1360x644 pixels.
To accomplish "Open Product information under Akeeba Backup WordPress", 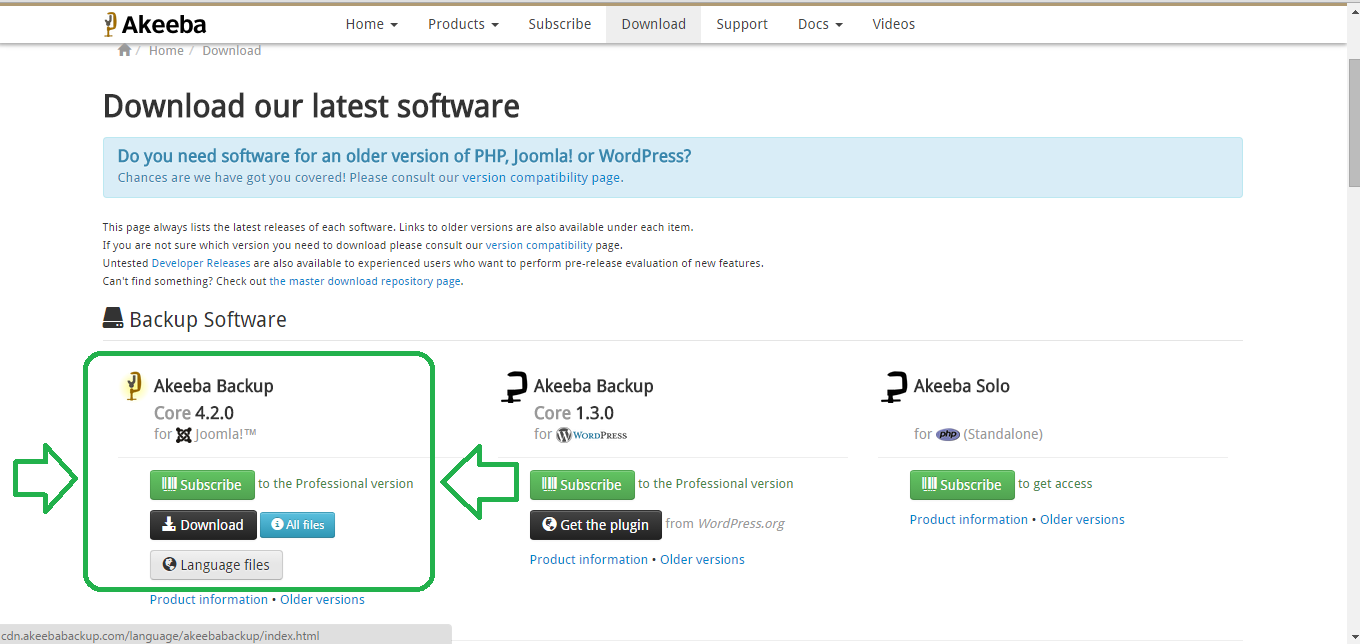I will point(589,560).
